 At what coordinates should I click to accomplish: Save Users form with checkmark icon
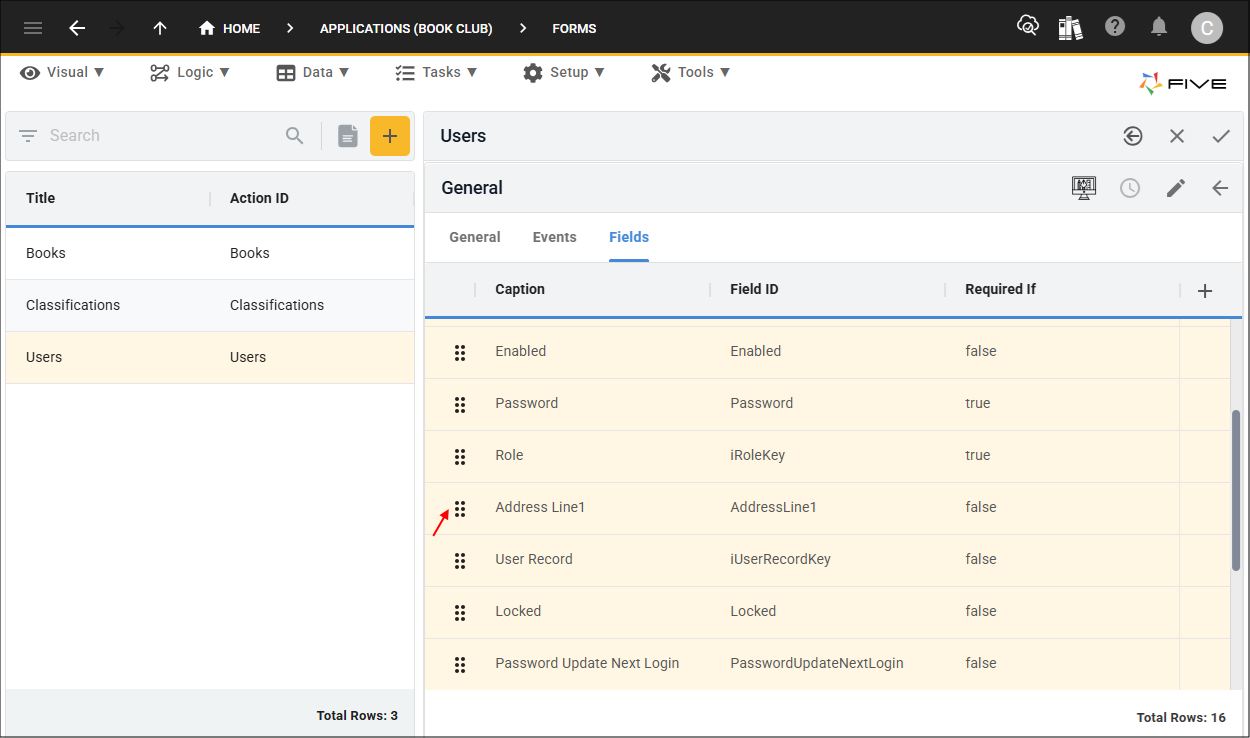pos(1221,136)
